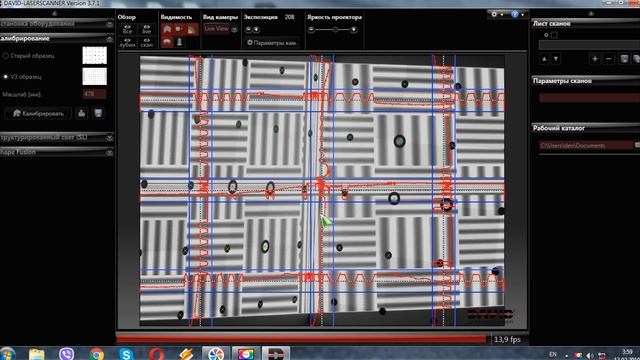The width and height of the screenshot is (640, 360).
Task: Open the blue help icon dropdown
Action: (517, 14)
